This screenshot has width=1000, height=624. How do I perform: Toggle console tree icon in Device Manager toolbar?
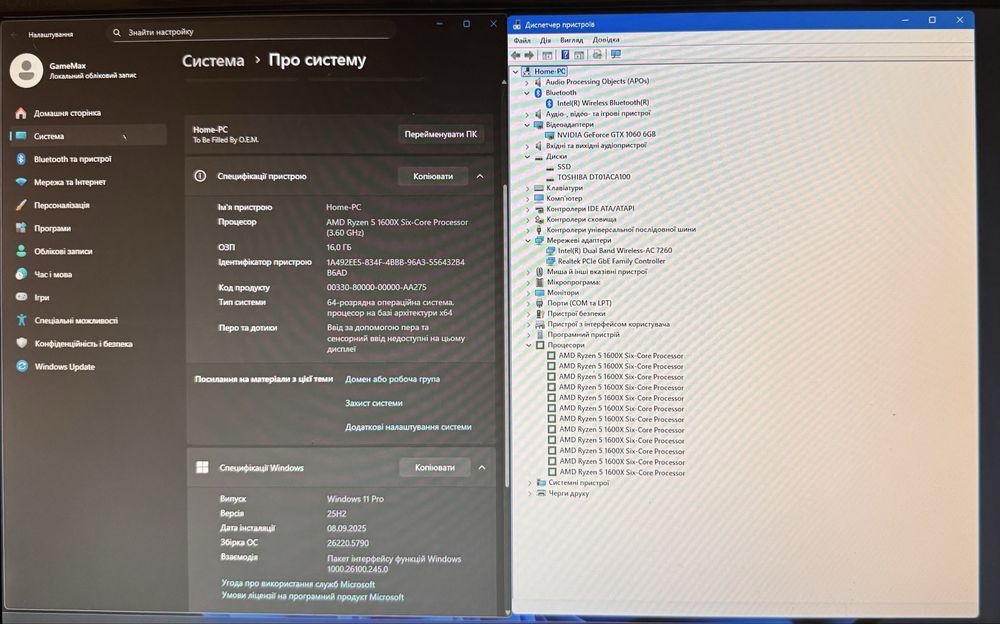[x=547, y=56]
